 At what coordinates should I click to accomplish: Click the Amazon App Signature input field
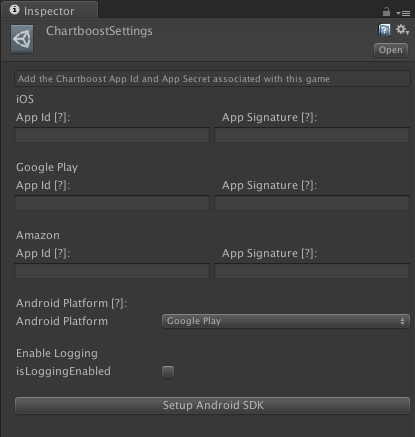point(312,271)
